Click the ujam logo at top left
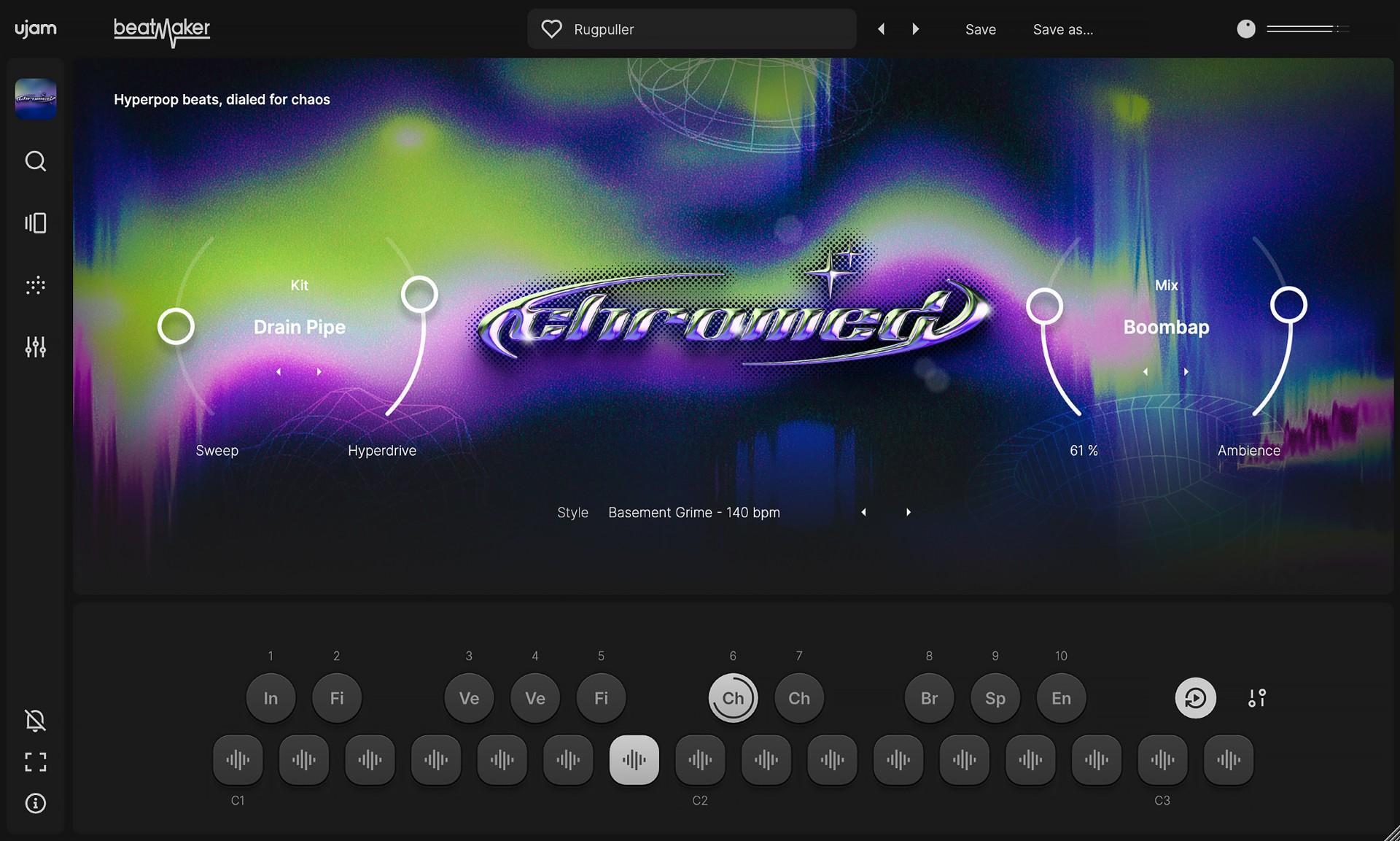1400x841 pixels. point(35,28)
